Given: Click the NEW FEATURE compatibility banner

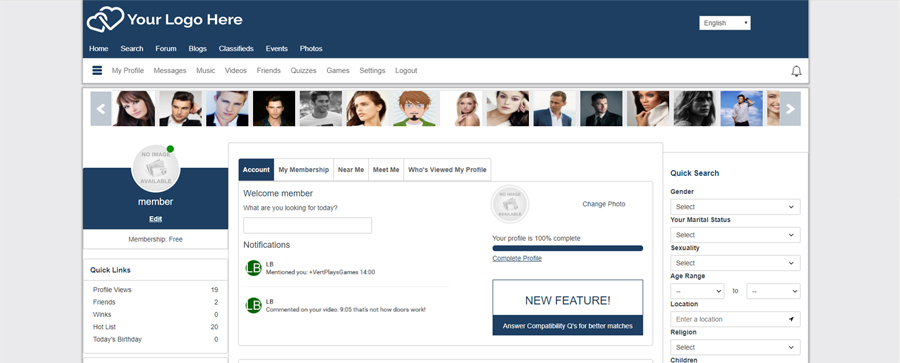Looking at the screenshot, I should pyautogui.click(x=568, y=307).
